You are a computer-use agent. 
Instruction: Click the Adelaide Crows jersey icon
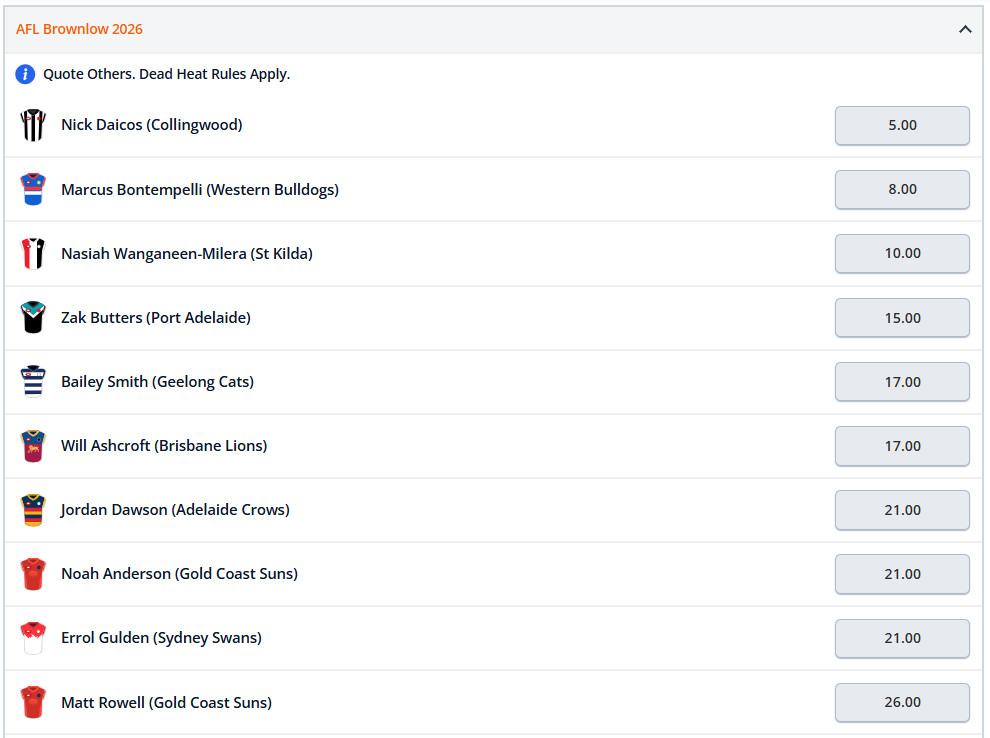click(33, 510)
